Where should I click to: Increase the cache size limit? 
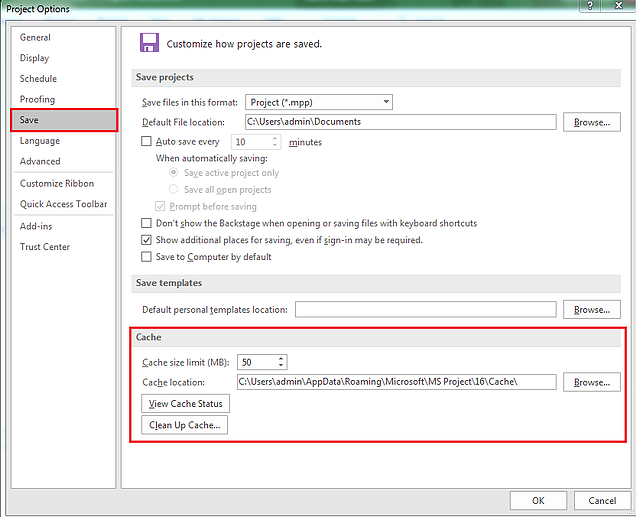pyautogui.click(x=281, y=358)
